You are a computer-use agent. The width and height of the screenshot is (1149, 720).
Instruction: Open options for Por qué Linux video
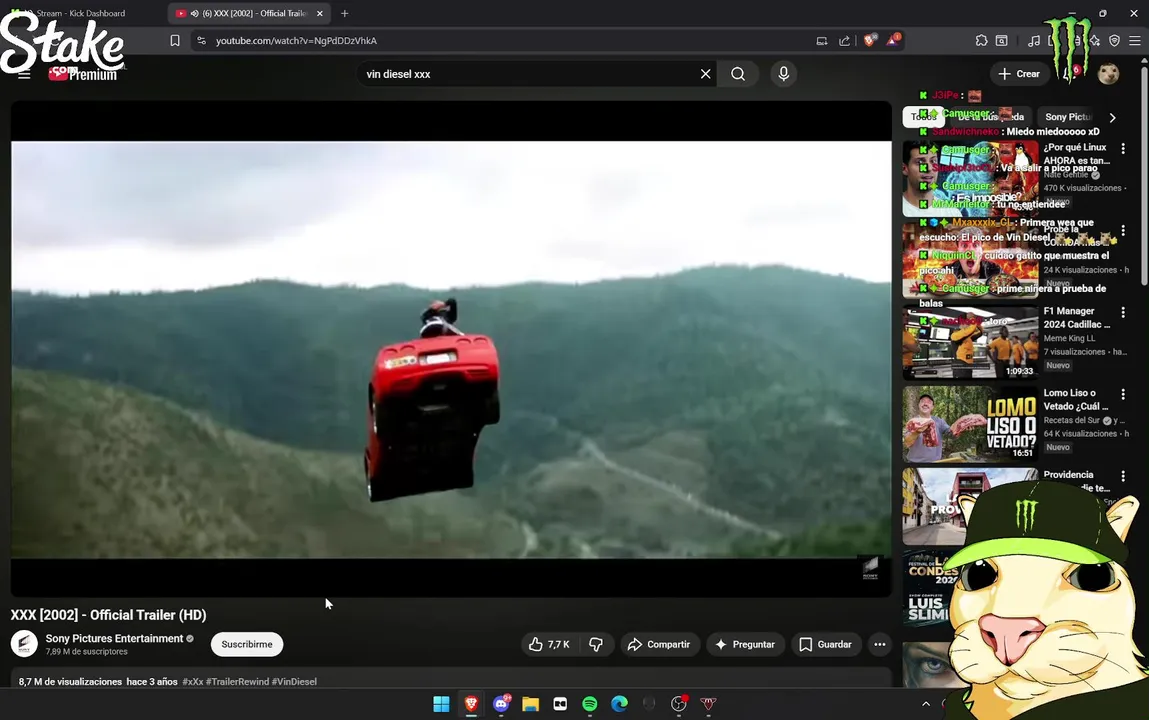pyautogui.click(x=1123, y=149)
